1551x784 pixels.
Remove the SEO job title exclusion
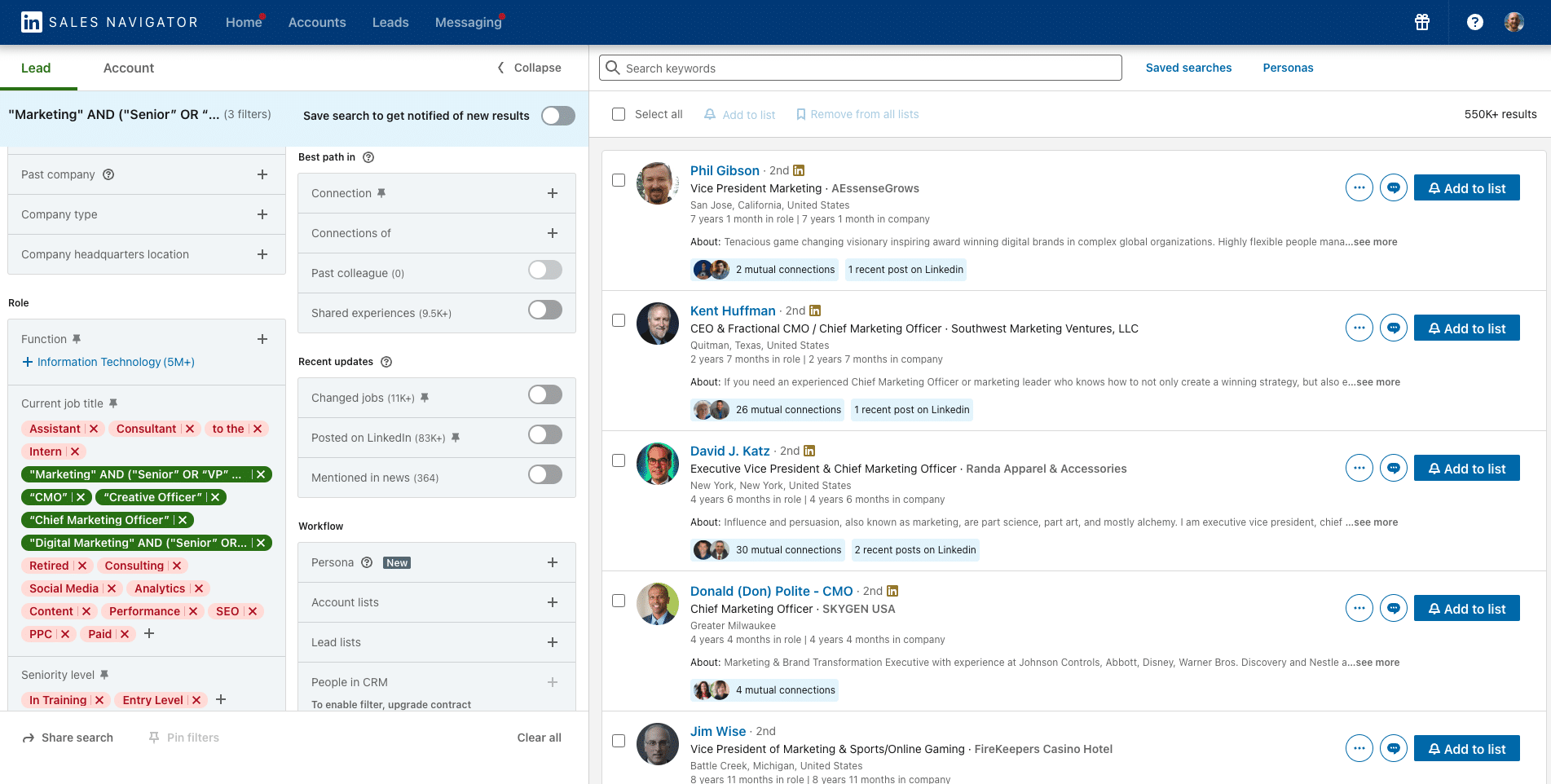coord(253,611)
